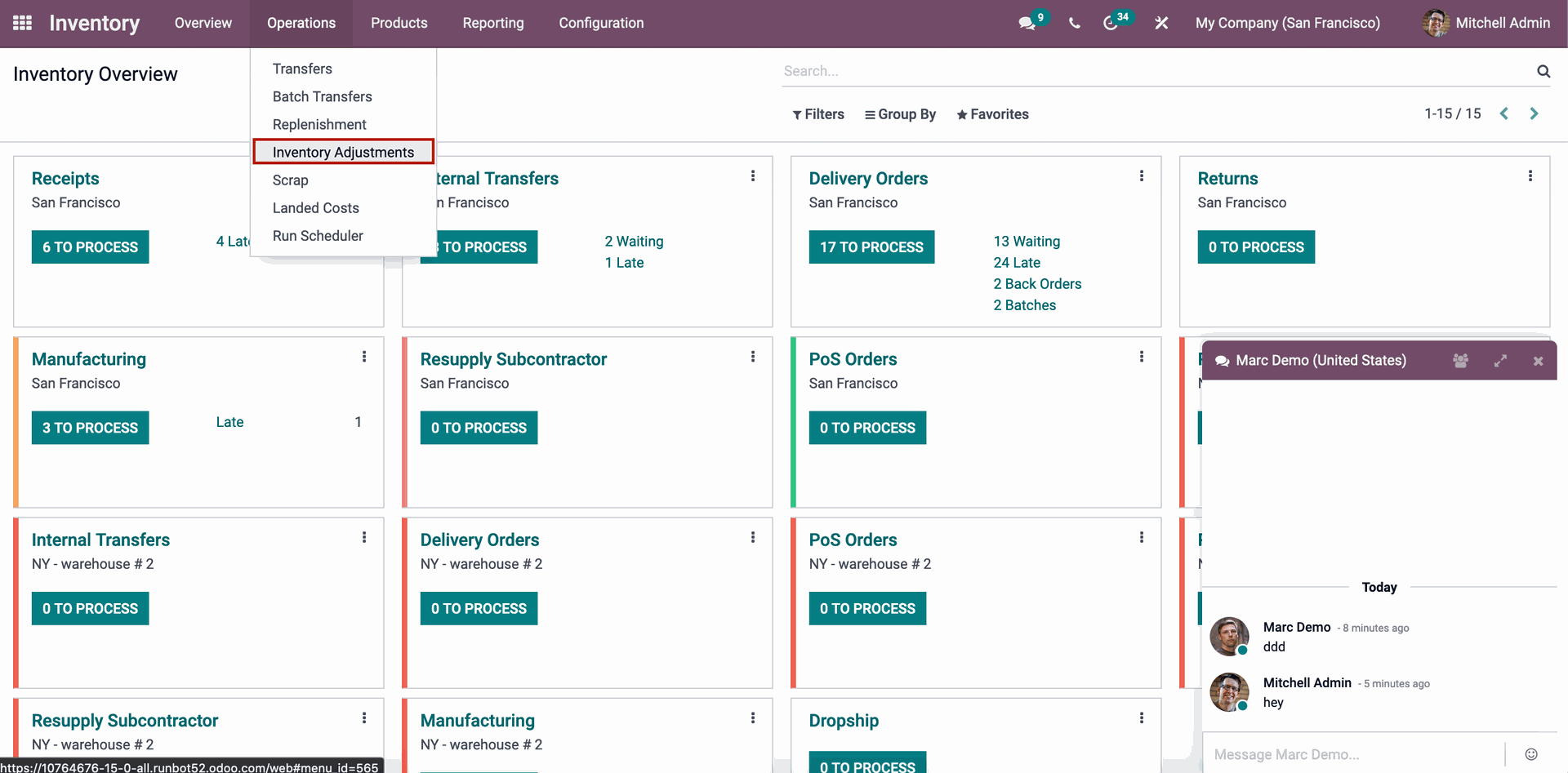
Task: Click Marc Demo's avatar in chat
Action: (x=1229, y=637)
